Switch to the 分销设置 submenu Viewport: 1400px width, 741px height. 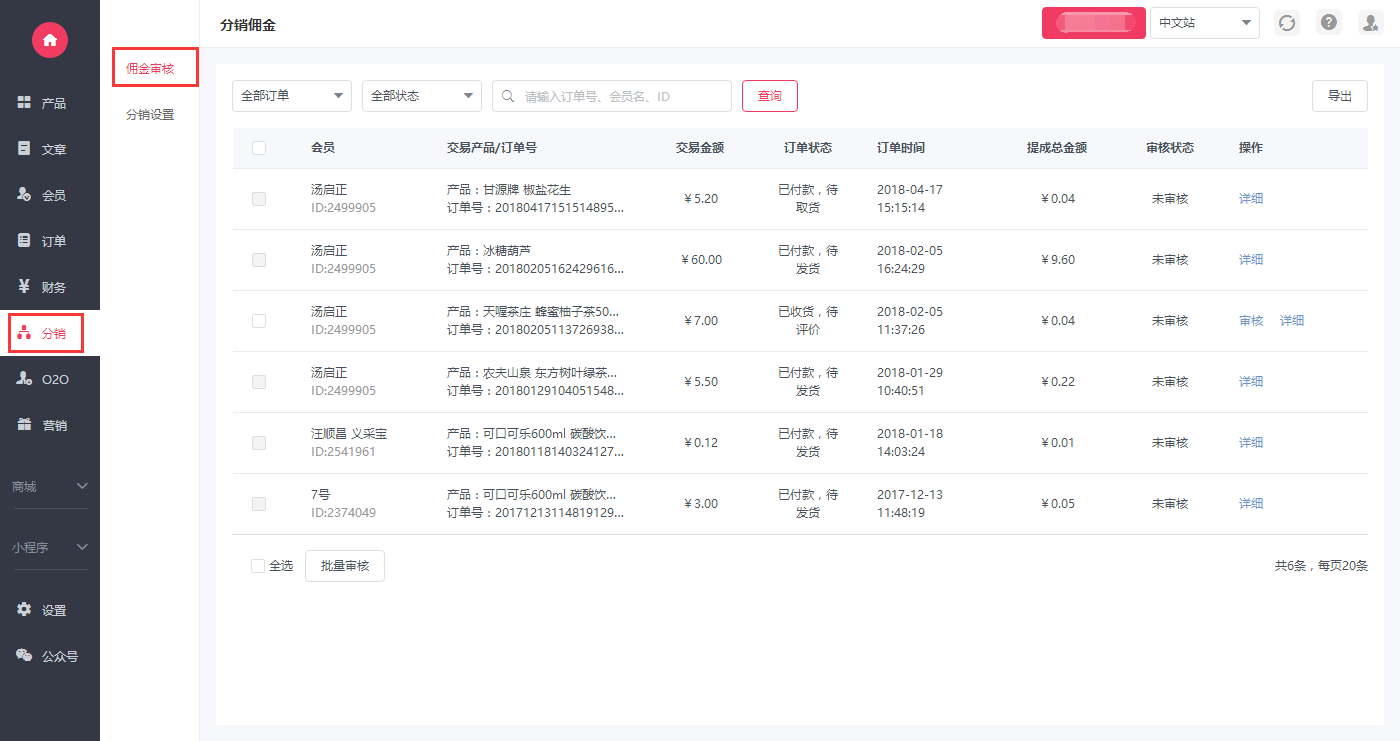150,115
